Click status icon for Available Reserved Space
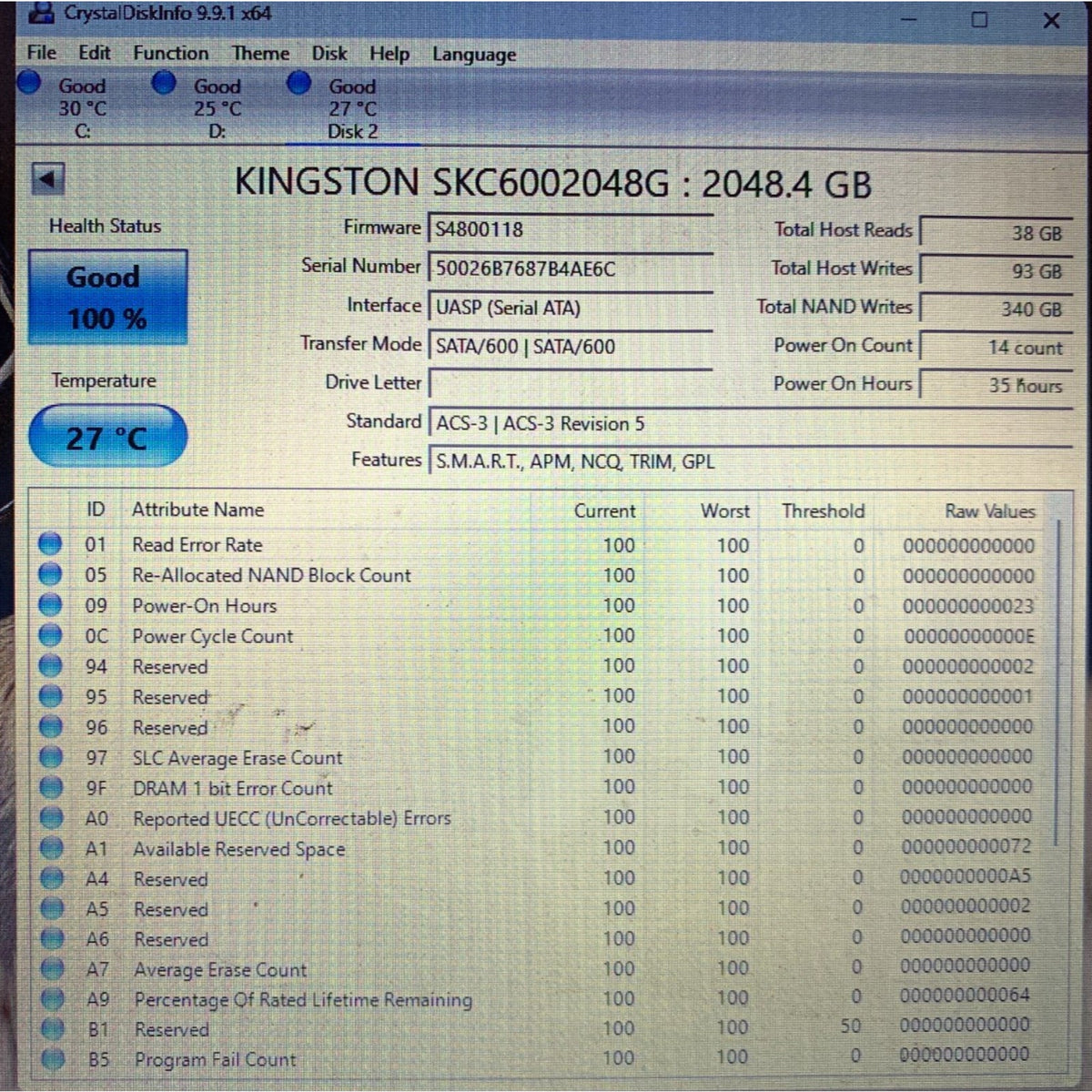 [52, 849]
